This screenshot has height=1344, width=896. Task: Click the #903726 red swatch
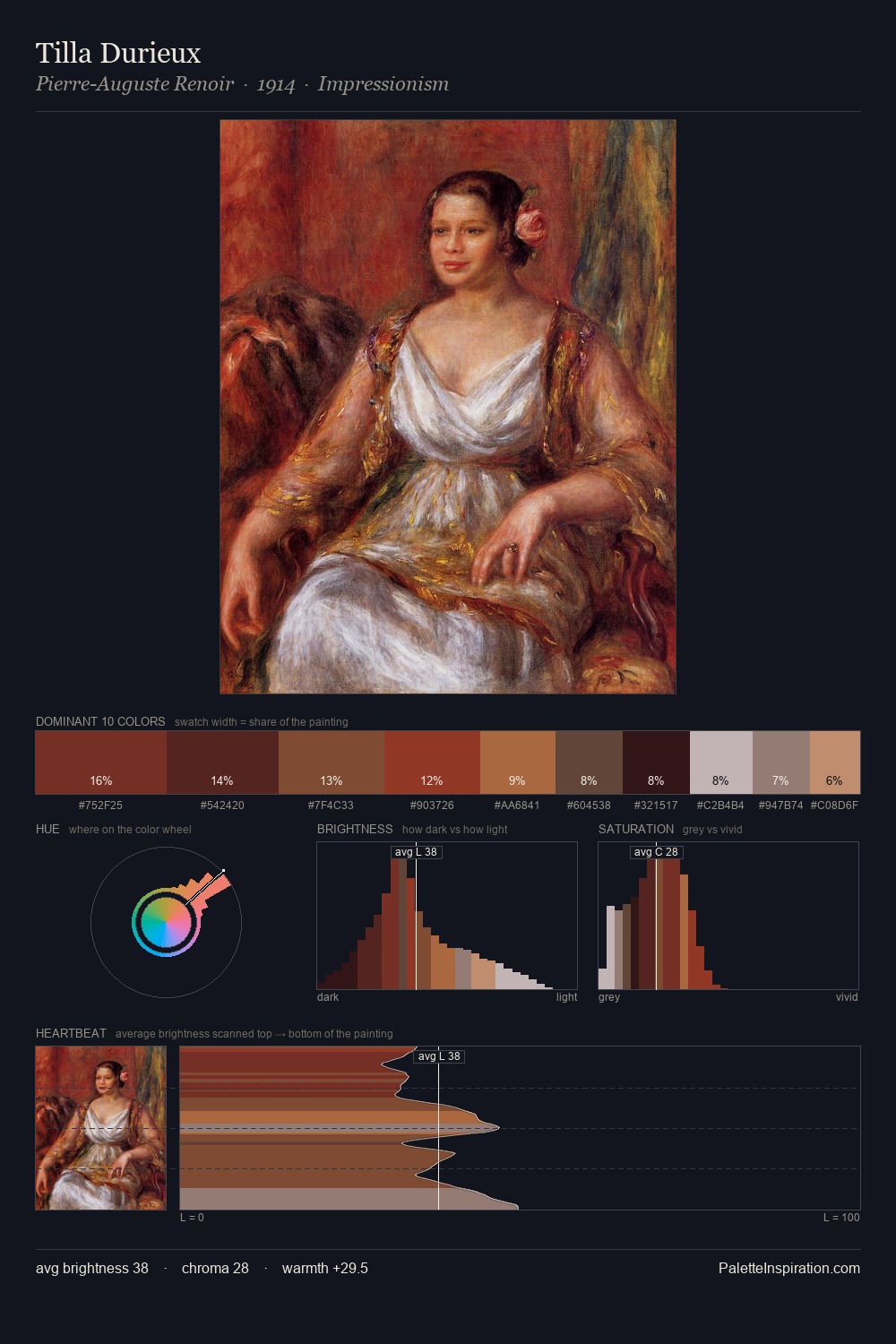coord(432,762)
